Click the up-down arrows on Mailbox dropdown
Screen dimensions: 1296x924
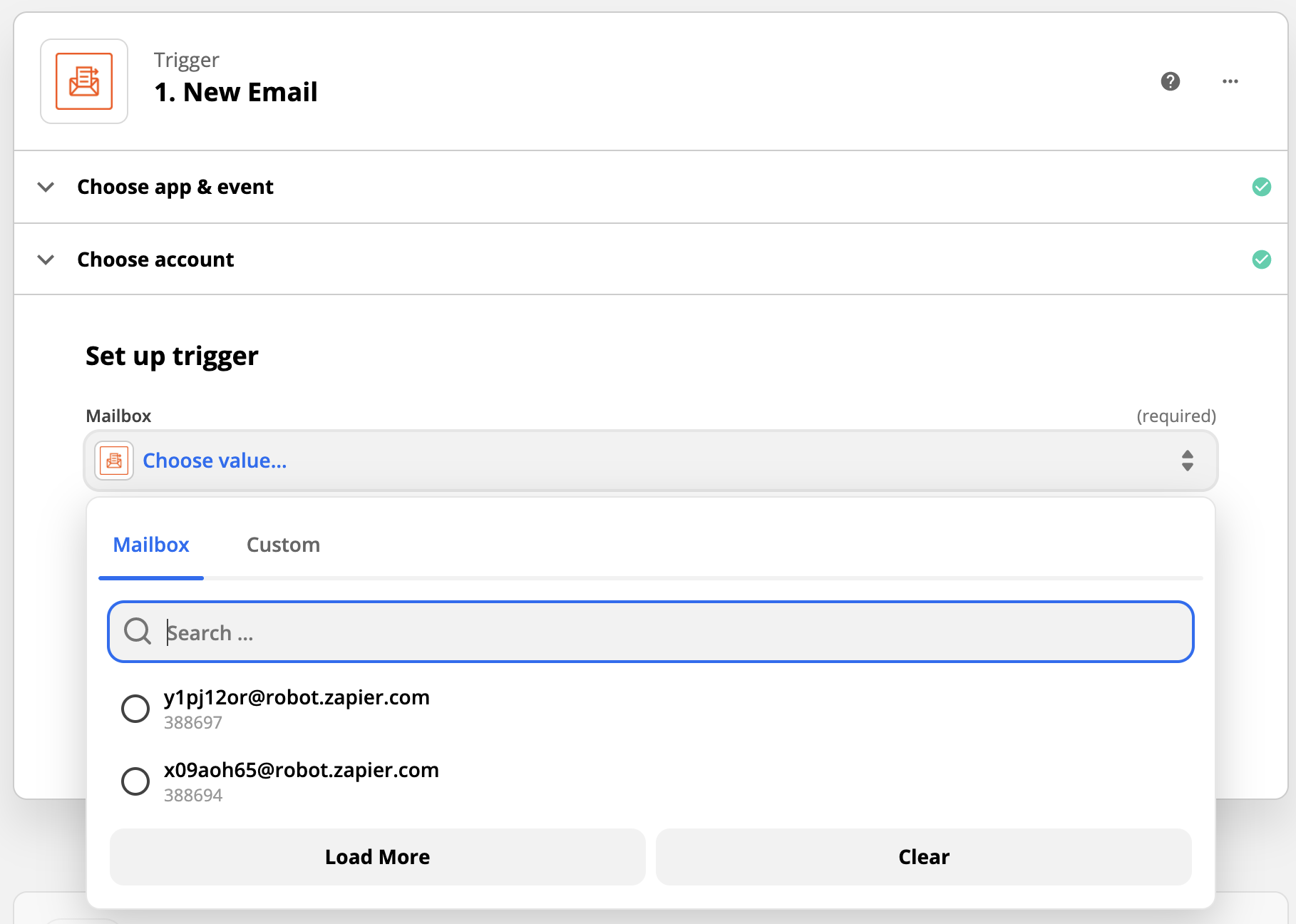pyautogui.click(x=1187, y=461)
